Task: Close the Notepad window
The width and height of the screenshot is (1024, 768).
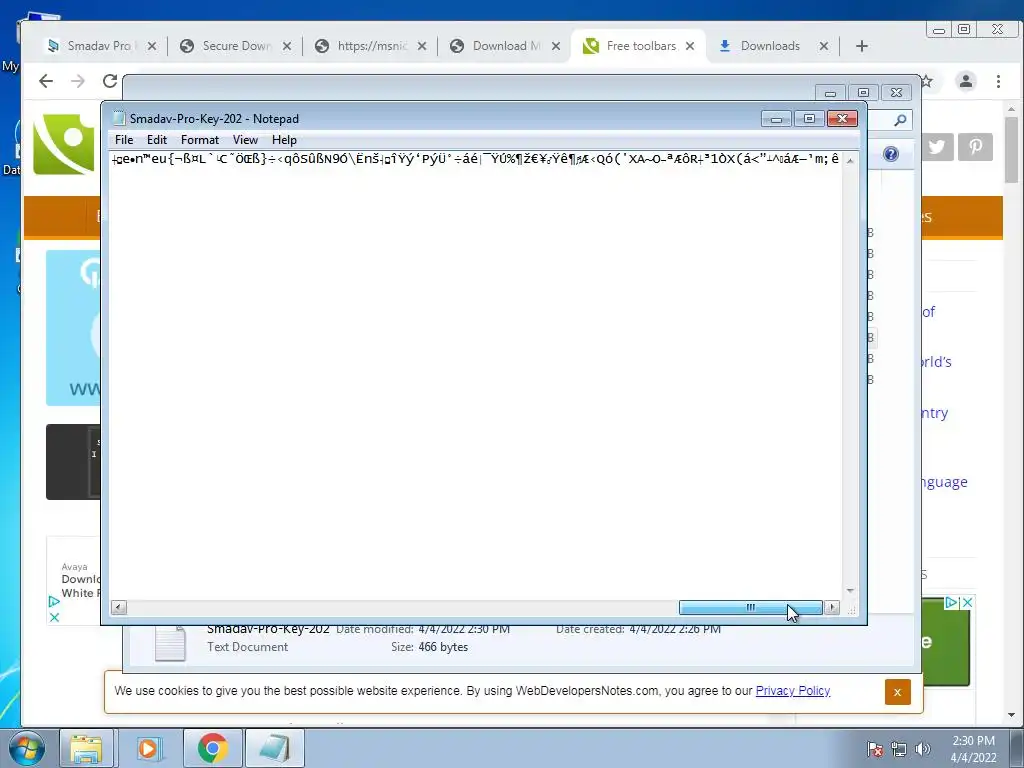Action: [842, 119]
